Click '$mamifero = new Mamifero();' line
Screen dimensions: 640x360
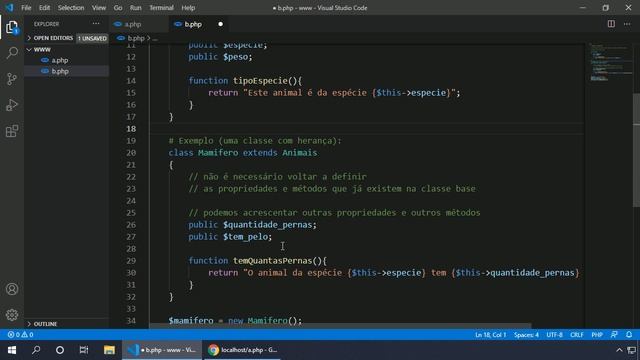(235, 321)
